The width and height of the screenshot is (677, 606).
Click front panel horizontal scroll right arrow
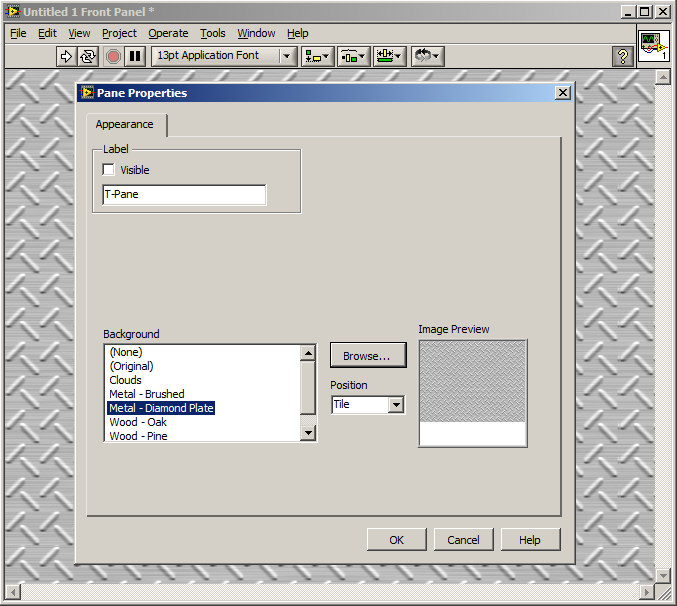pos(646,592)
